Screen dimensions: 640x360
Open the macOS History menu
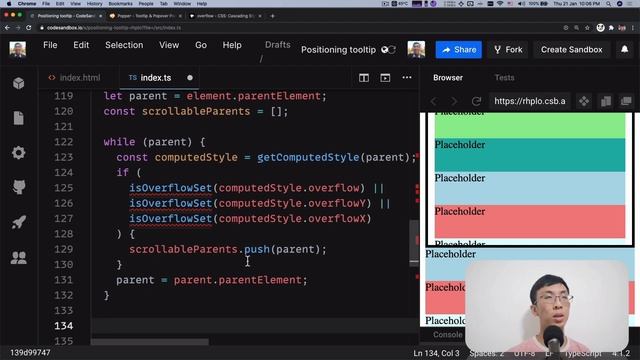tap(94, 4)
